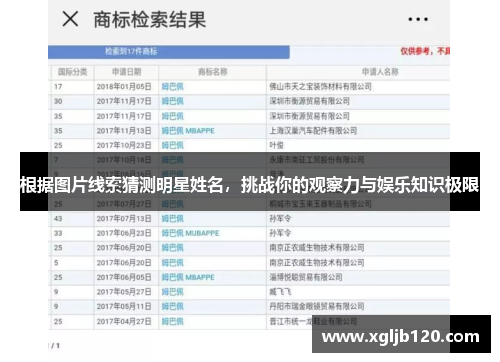Click the date 2017年05月27日
Image resolution: width=500 pixels, height=362 pixels.
(x=124, y=292)
